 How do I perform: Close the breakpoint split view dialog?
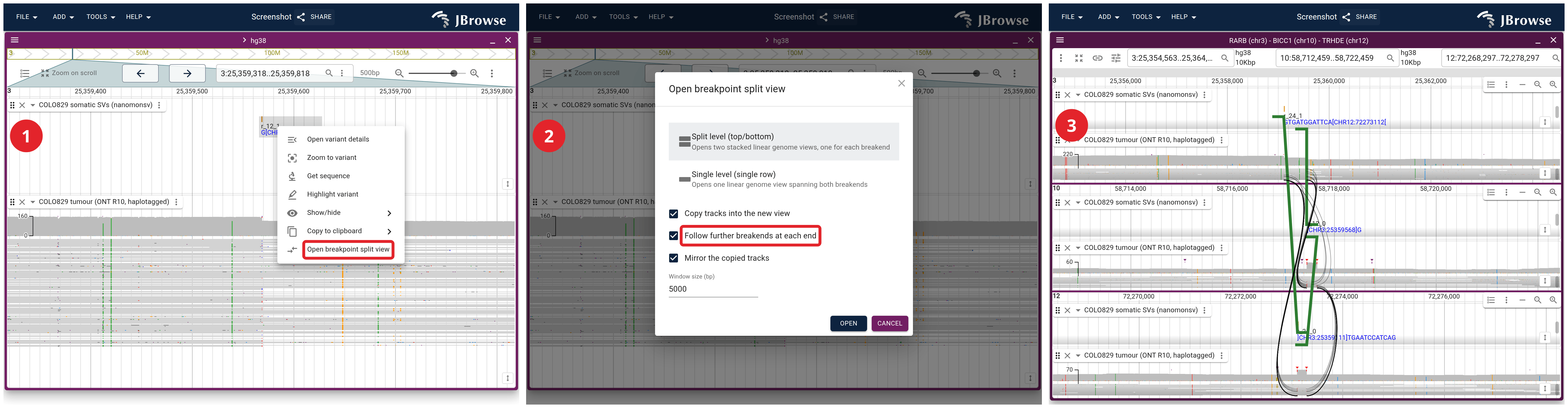tap(901, 83)
